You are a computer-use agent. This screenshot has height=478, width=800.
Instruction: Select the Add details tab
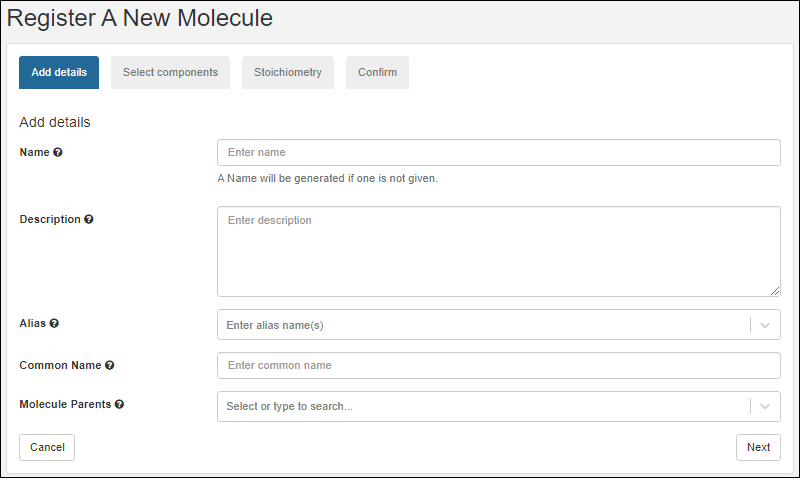coord(59,72)
